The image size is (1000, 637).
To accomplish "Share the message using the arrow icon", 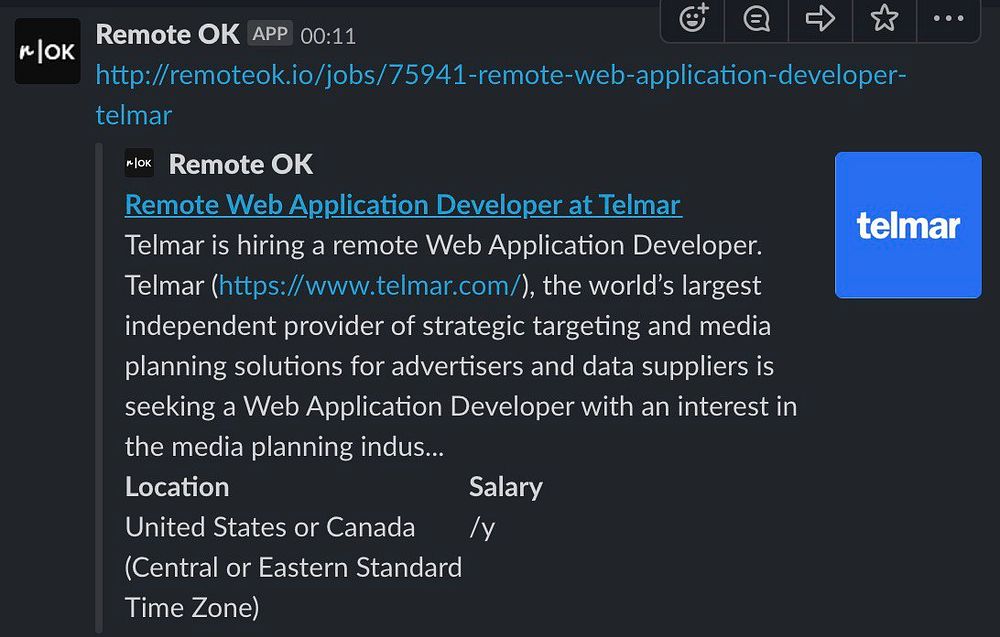I will (820, 18).
